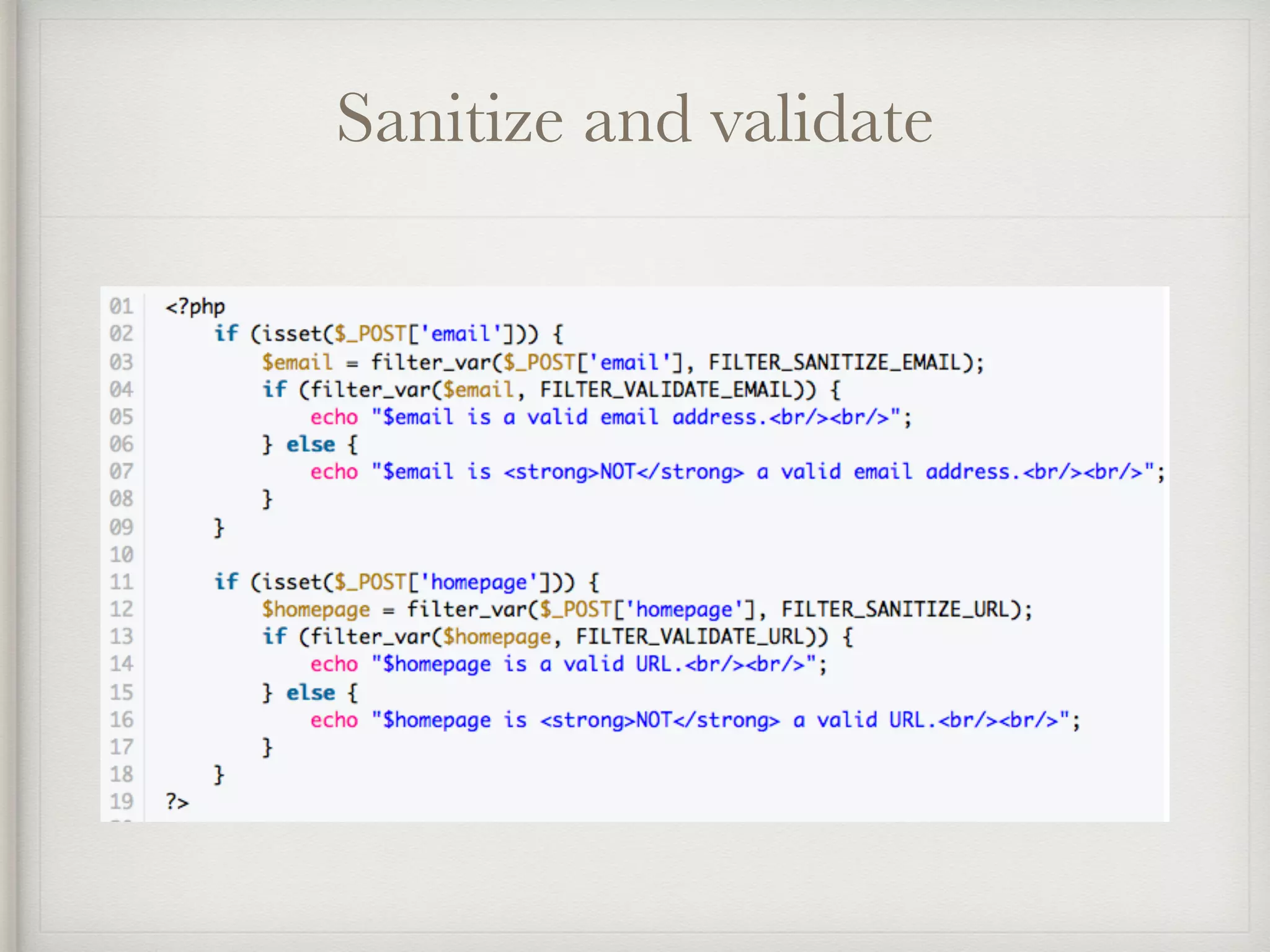The width and height of the screenshot is (1270, 952).
Task: Click the echo keyword on line 14
Action: click(x=334, y=664)
